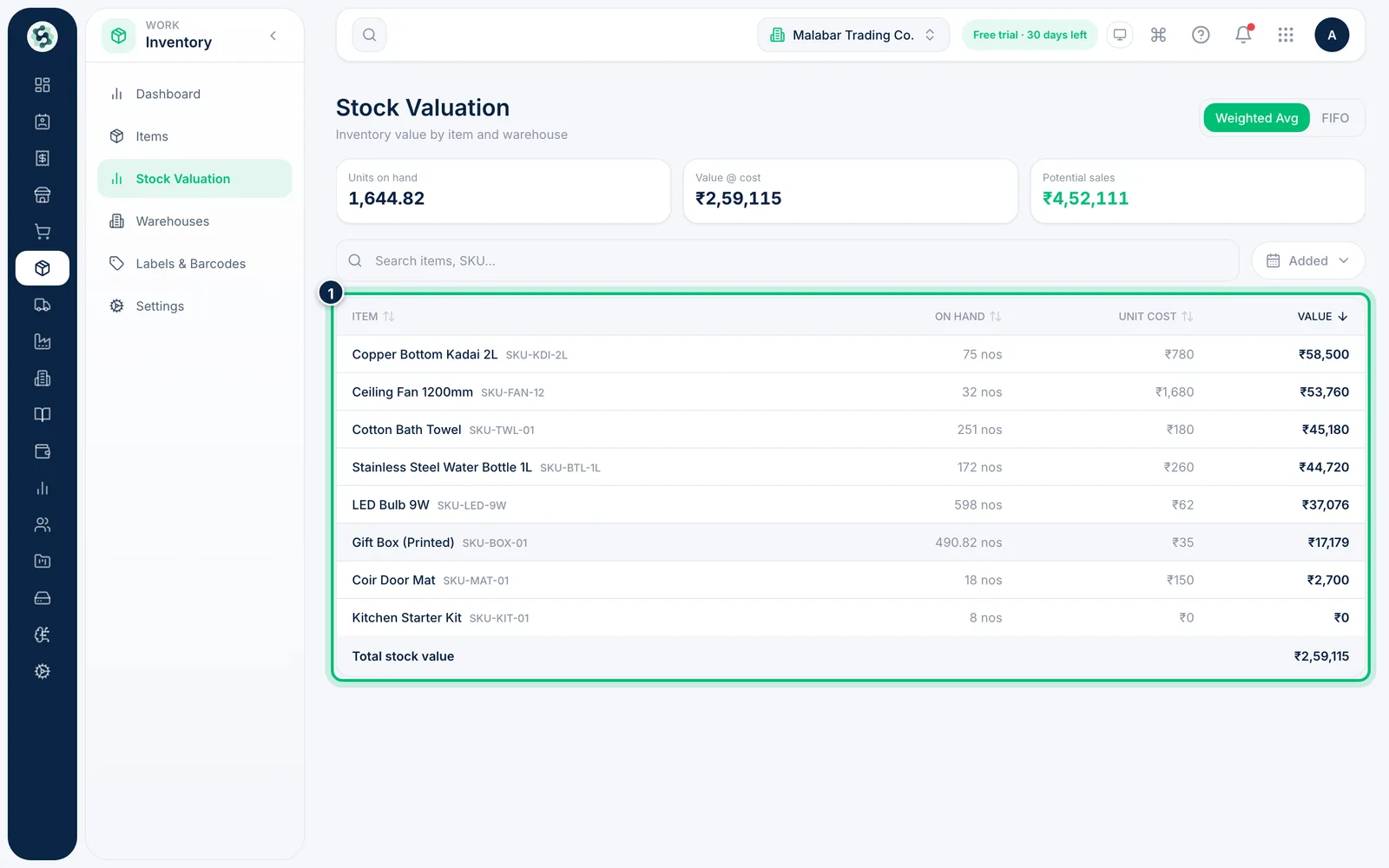Viewport: 1389px width, 868px height.
Task: Toggle sort on VALUE column
Action: click(x=1322, y=316)
